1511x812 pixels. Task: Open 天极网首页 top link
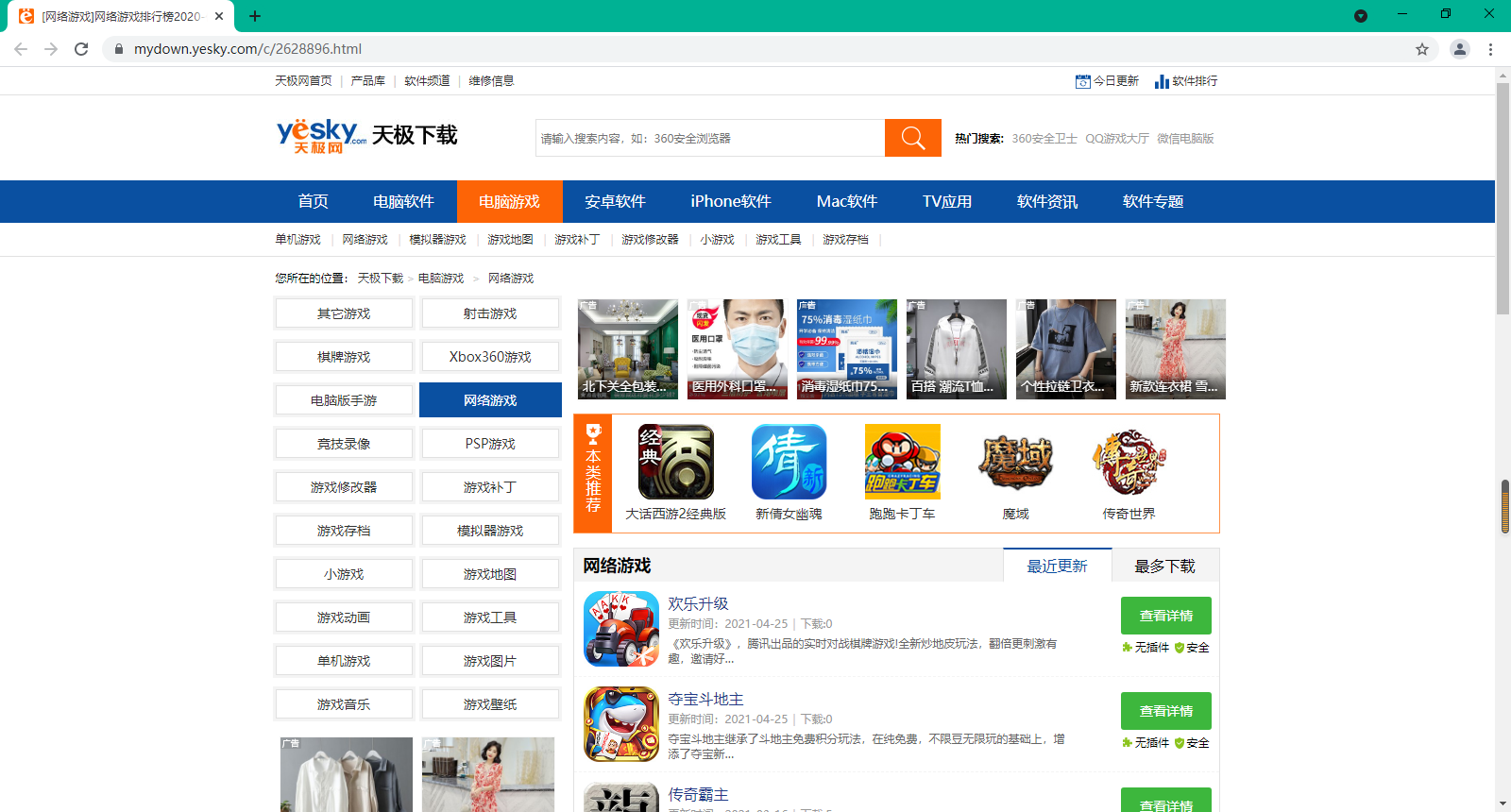coord(303,81)
